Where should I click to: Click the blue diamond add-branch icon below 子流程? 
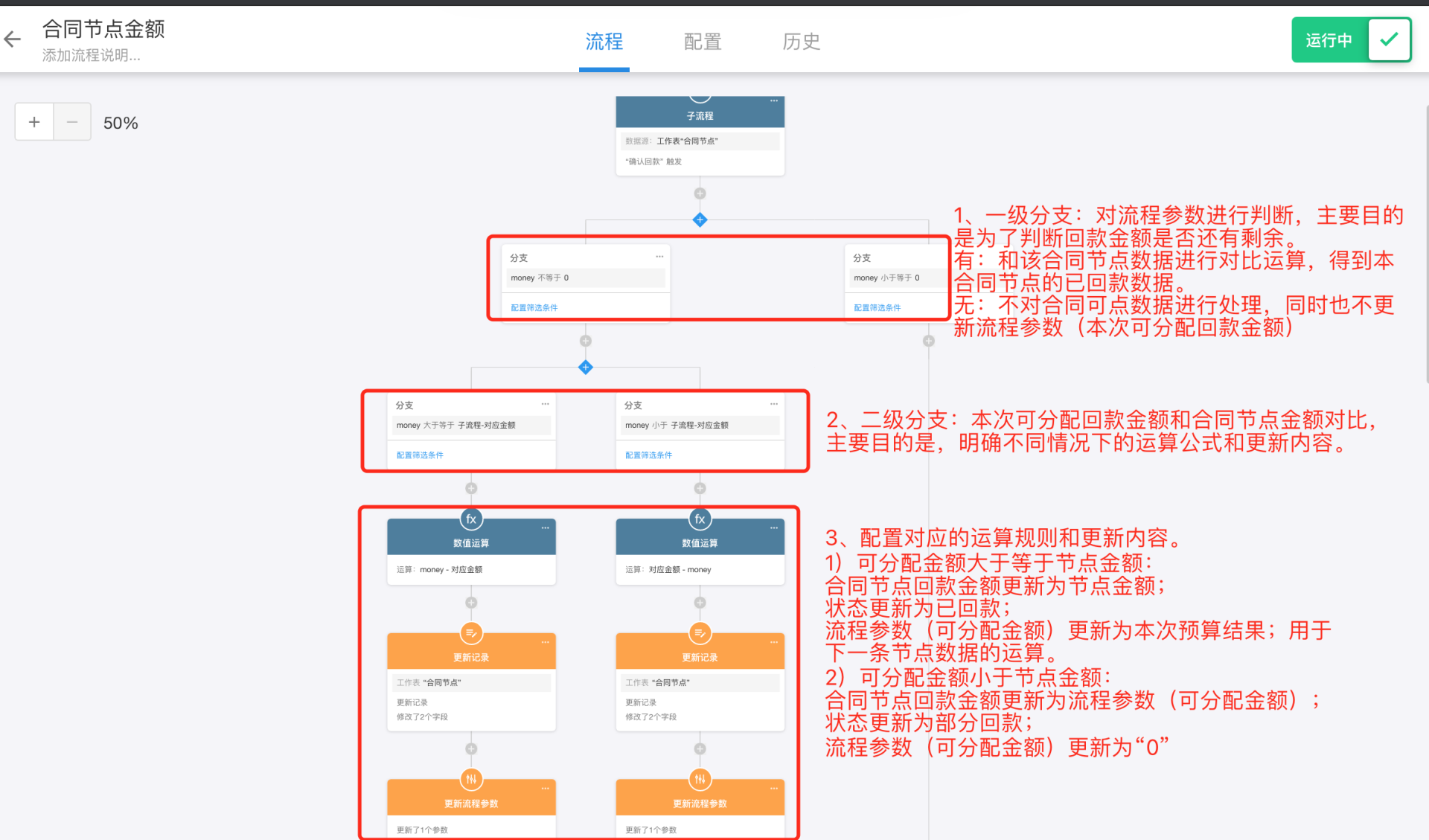tap(700, 219)
